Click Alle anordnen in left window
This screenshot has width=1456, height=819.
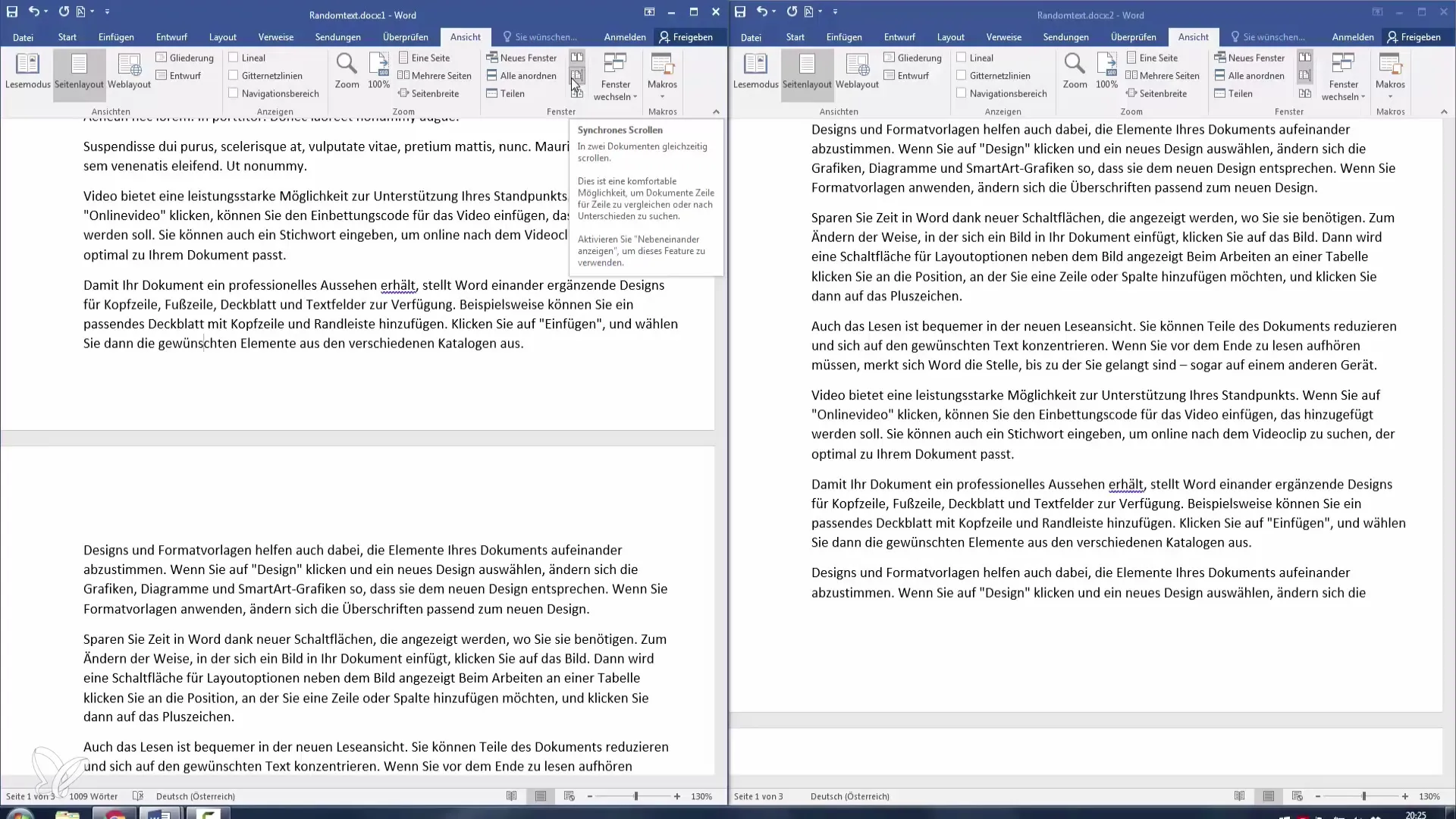click(x=522, y=76)
